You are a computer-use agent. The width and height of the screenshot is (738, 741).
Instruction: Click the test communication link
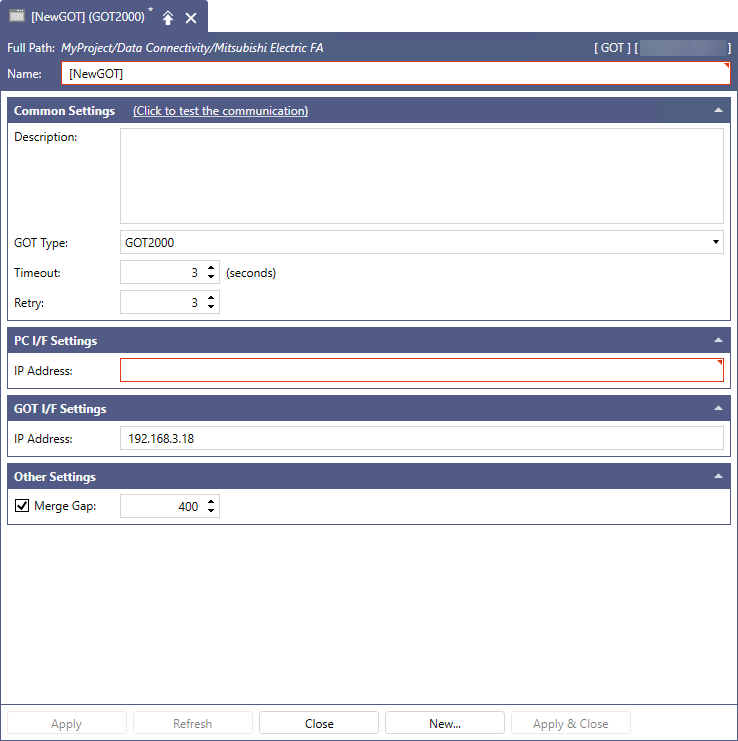[220, 111]
